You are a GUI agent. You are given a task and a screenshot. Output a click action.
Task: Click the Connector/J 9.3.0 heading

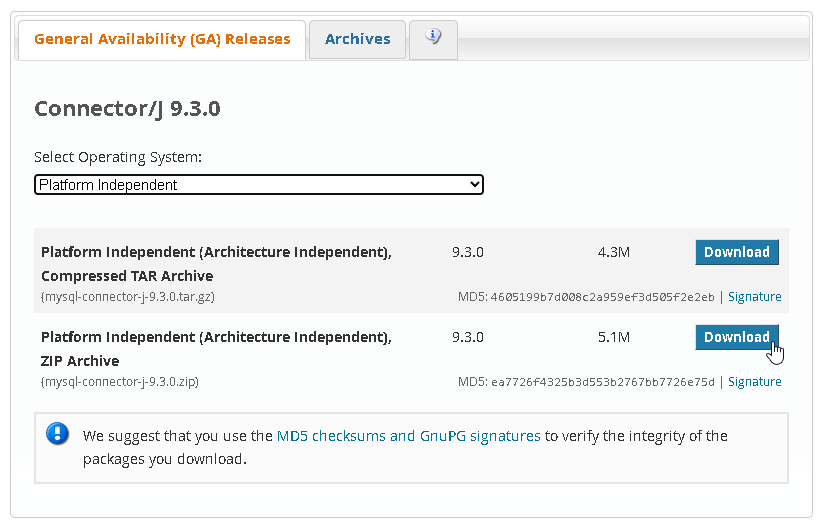click(x=127, y=109)
